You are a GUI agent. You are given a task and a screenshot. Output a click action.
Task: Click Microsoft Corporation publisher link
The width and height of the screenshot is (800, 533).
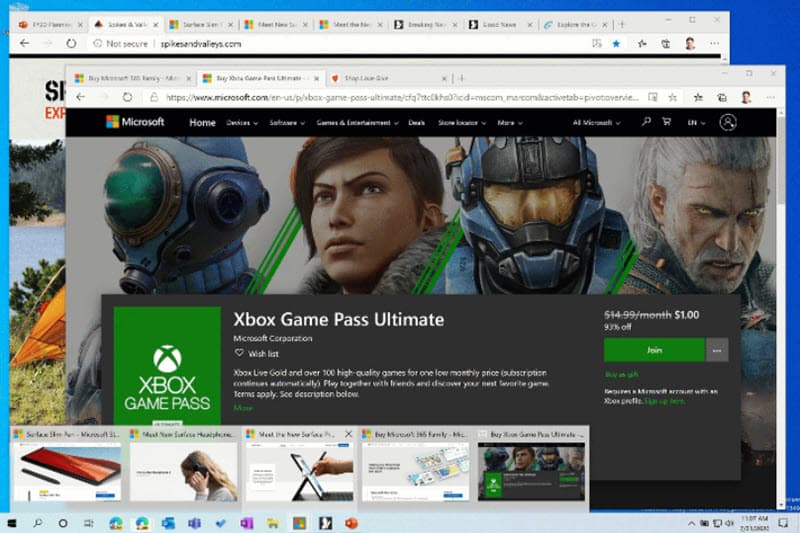[x=272, y=338]
